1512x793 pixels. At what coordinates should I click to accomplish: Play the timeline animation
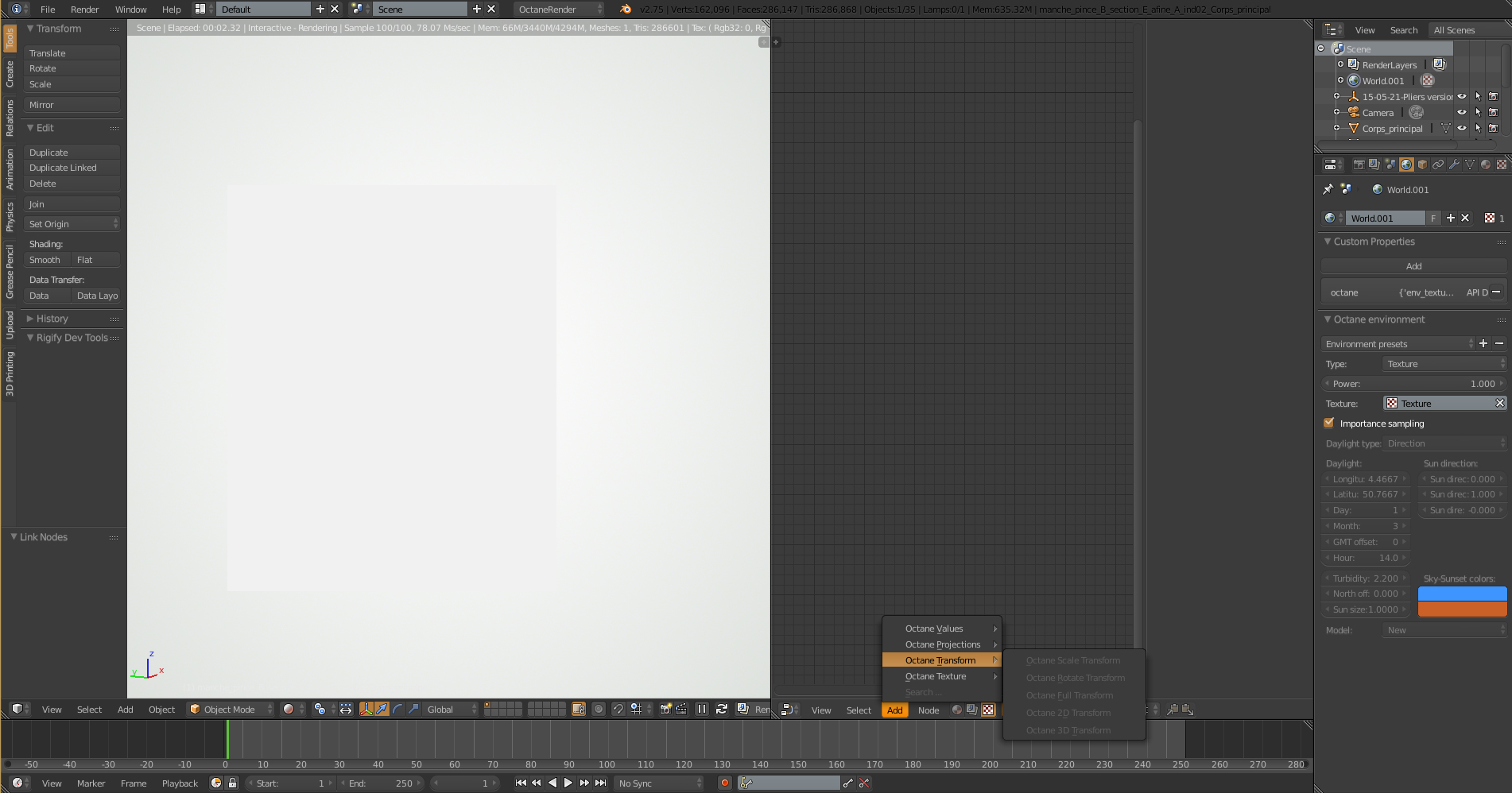568,783
